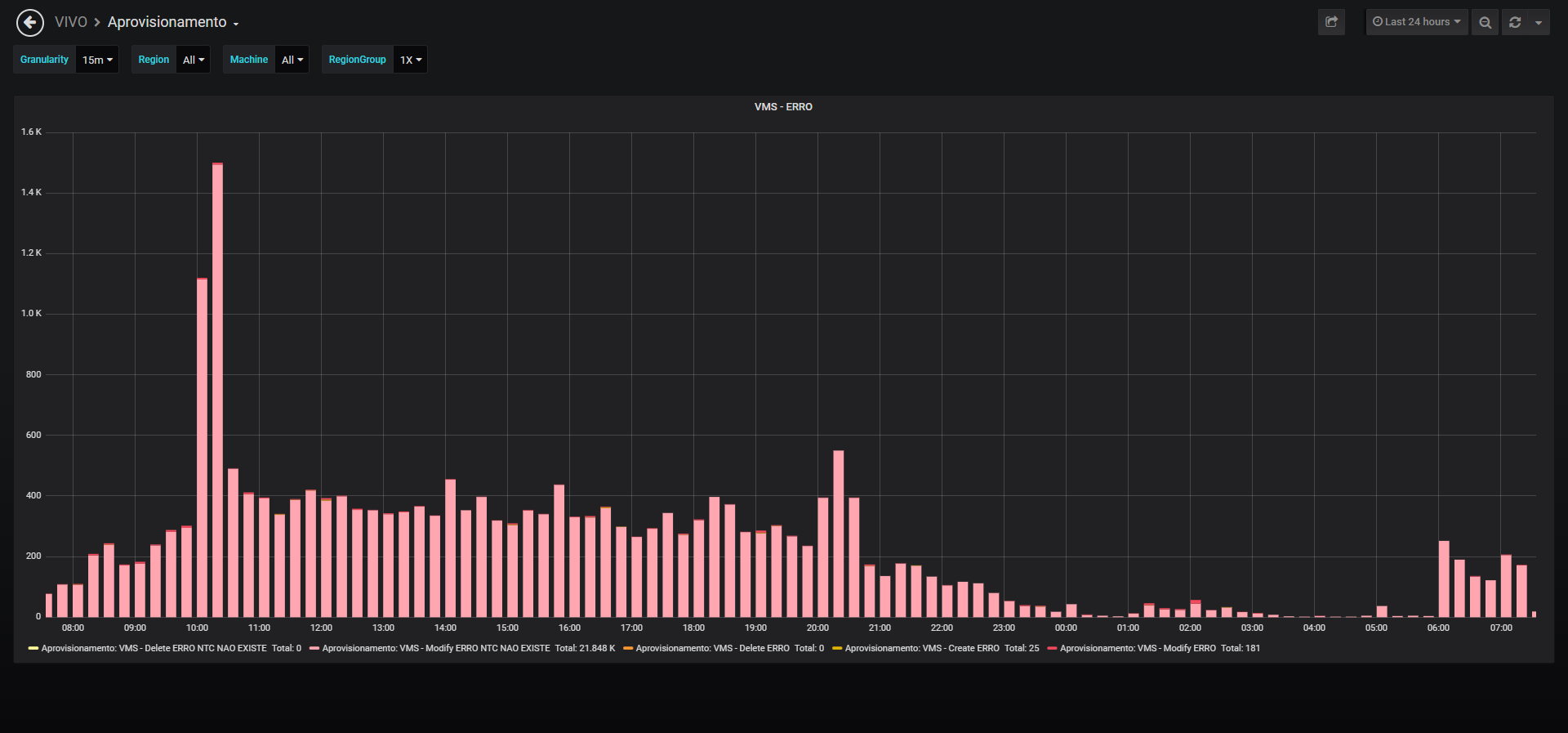The image size is (1568, 733).
Task: Toggle the Modify ERRO NTC NAO EXISTE legend series
Action: tap(436, 648)
